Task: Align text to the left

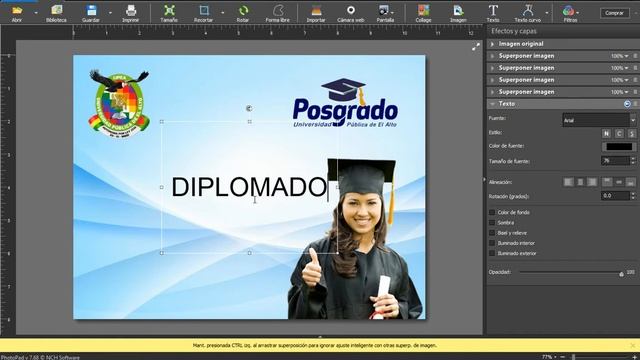Action: coord(568,182)
